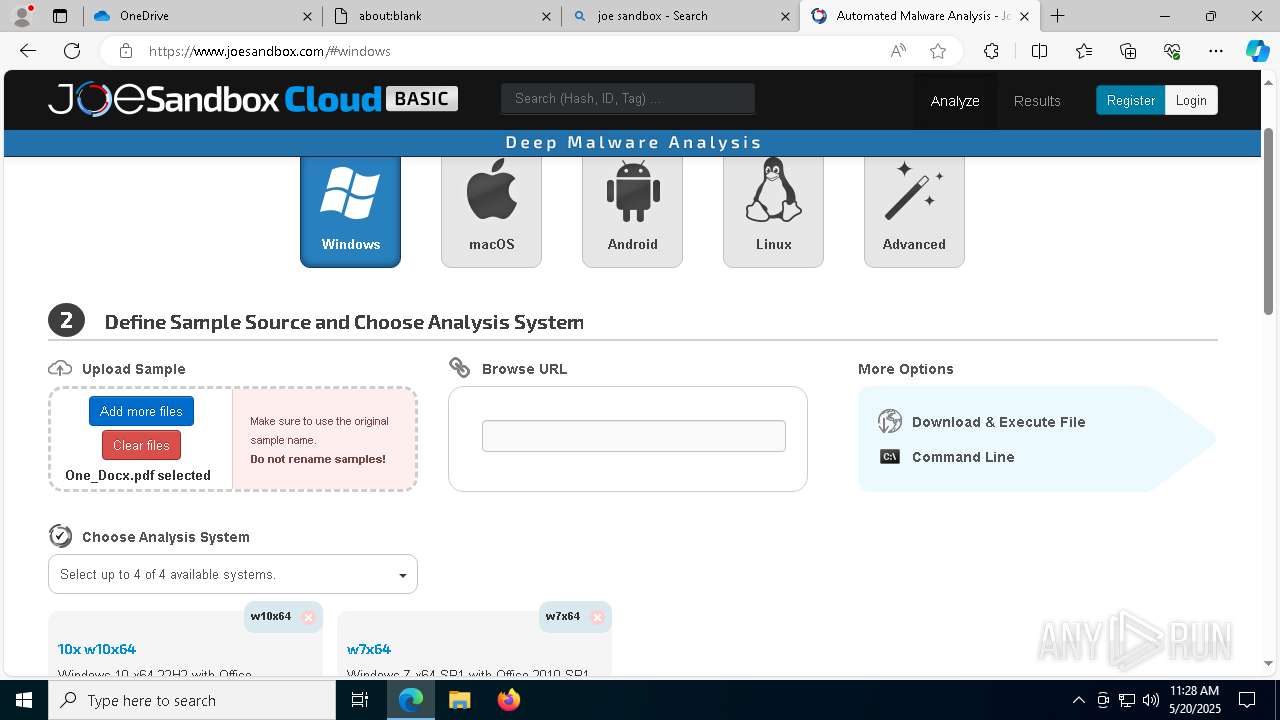The height and width of the screenshot is (720, 1280).
Task: Open w7x64 system link
Action: tap(369, 649)
